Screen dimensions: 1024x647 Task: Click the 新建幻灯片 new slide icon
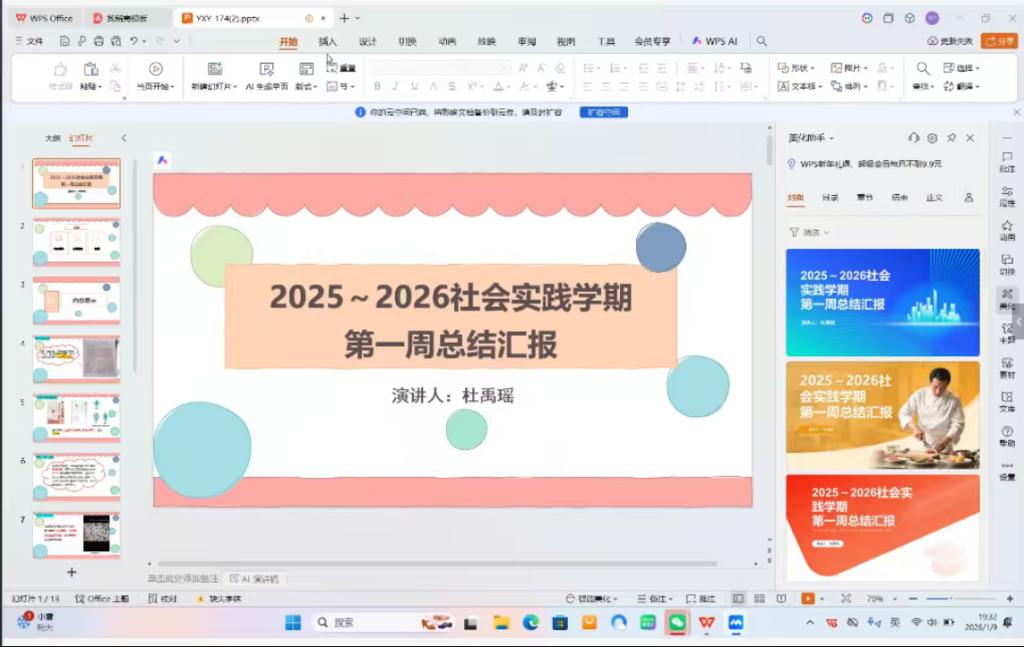pos(214,69)
